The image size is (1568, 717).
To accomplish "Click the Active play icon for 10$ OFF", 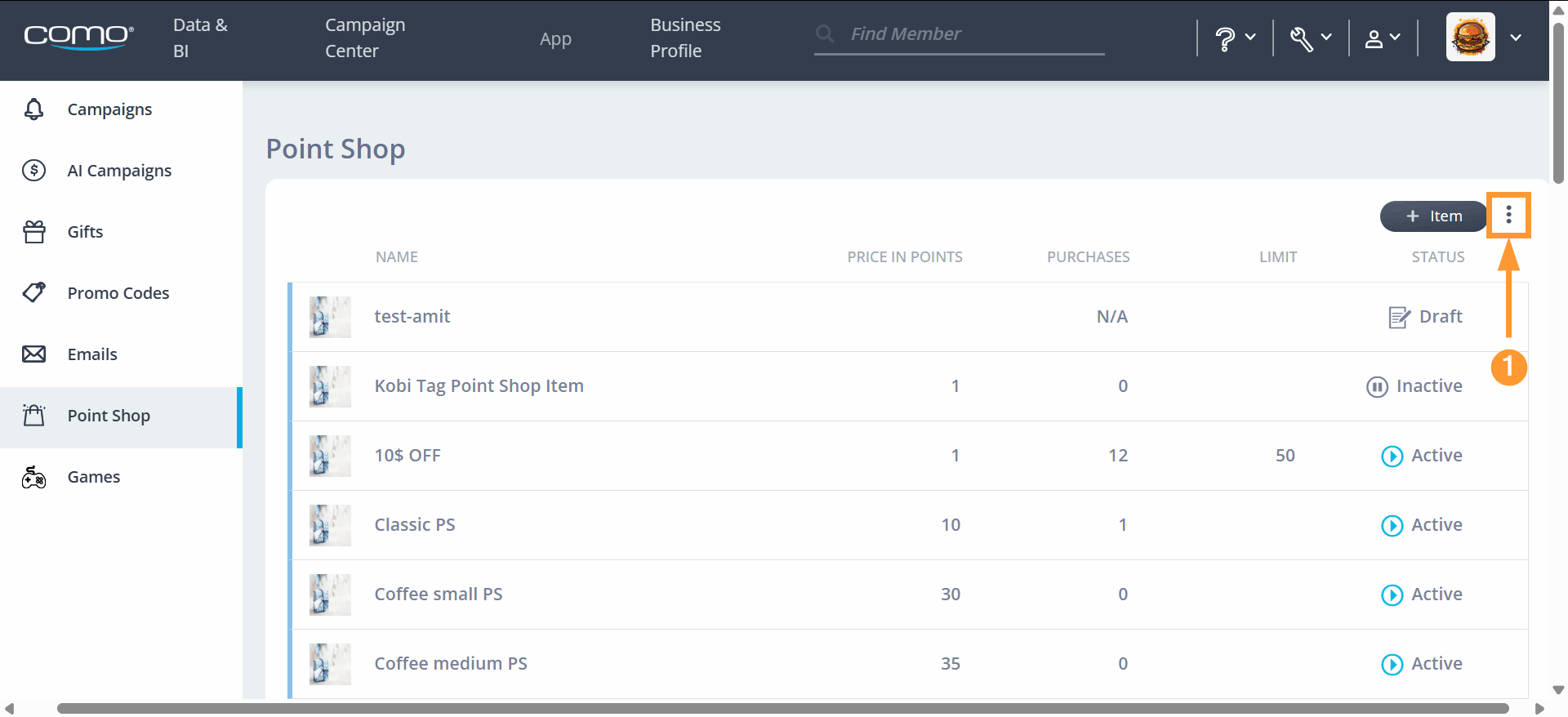I will pos(1392,456).
